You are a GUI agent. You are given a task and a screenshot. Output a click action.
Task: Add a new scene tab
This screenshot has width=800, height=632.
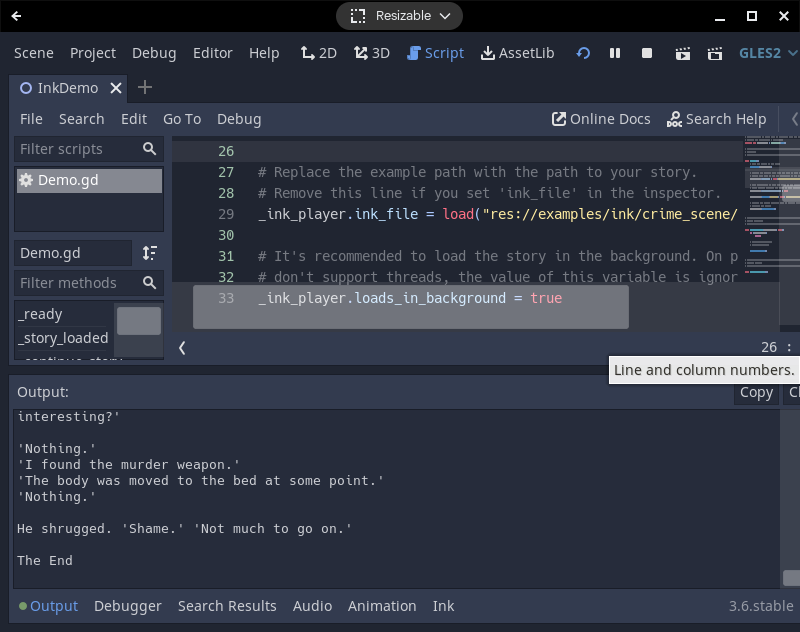(x=145, y=87)
